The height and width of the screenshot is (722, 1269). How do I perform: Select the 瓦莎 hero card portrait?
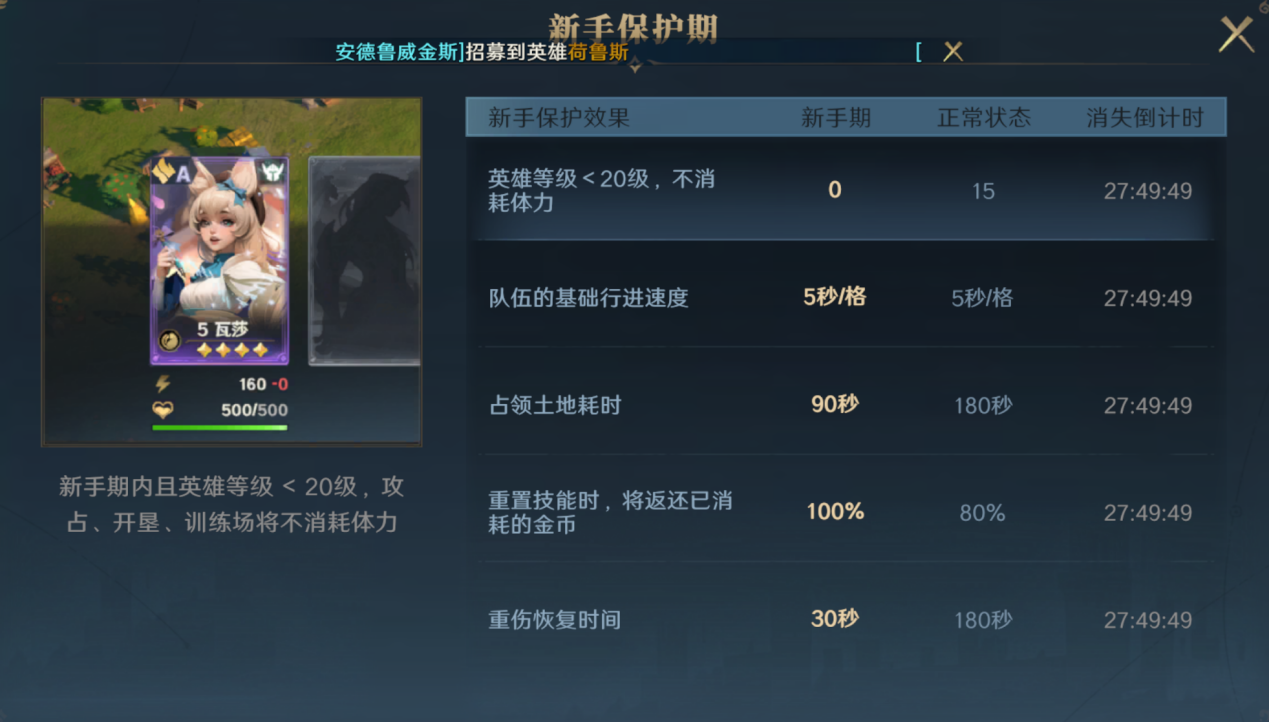coord(219,260)
